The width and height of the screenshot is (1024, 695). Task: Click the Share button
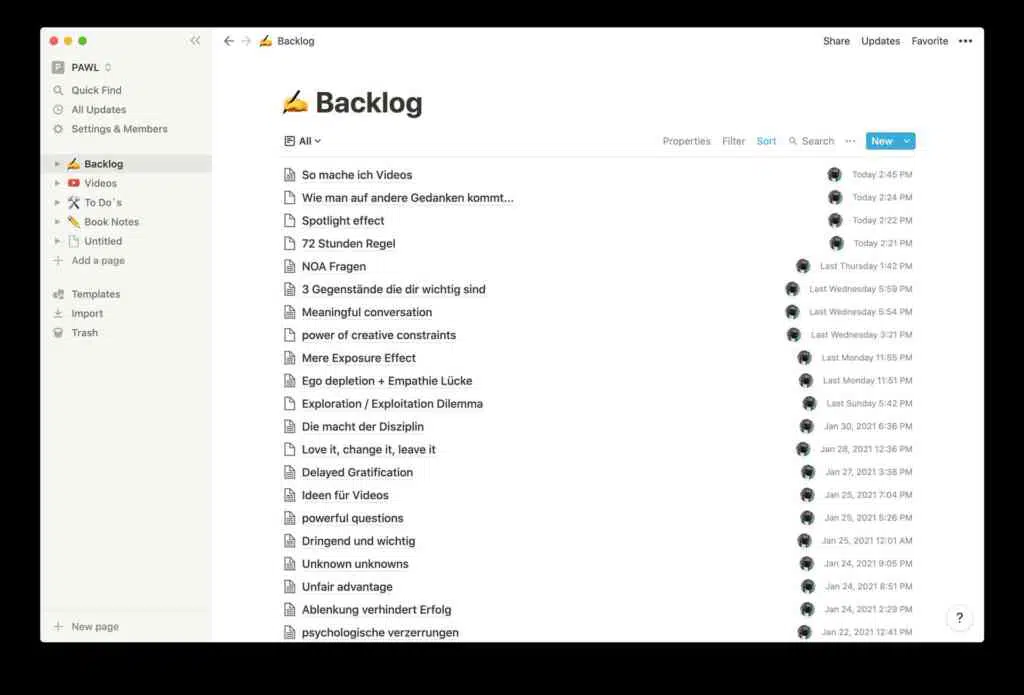click(836, 41)
